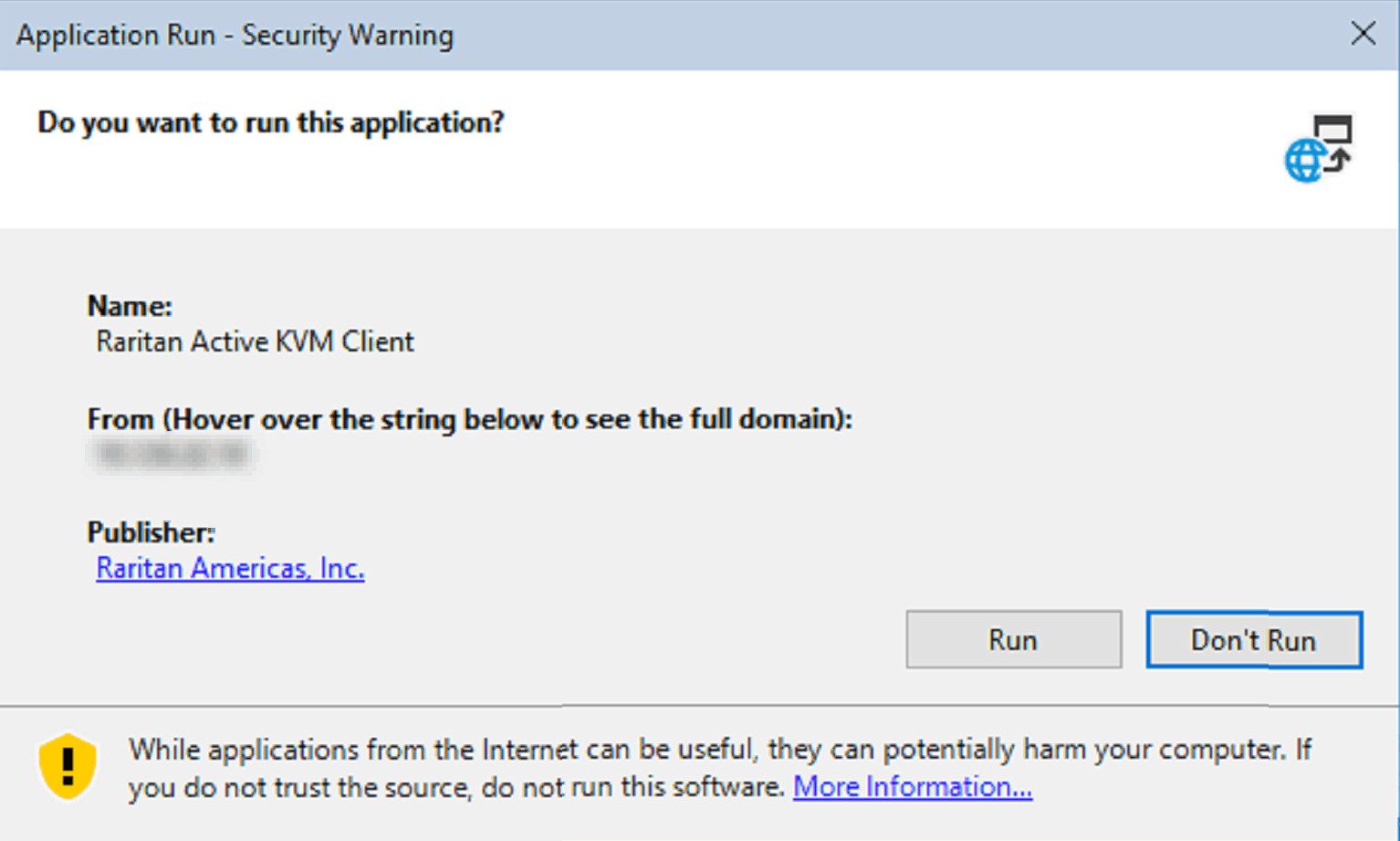Click the blurred domain string under From
This screenshot has height=841, width=1400.
(x=172, y=454)
